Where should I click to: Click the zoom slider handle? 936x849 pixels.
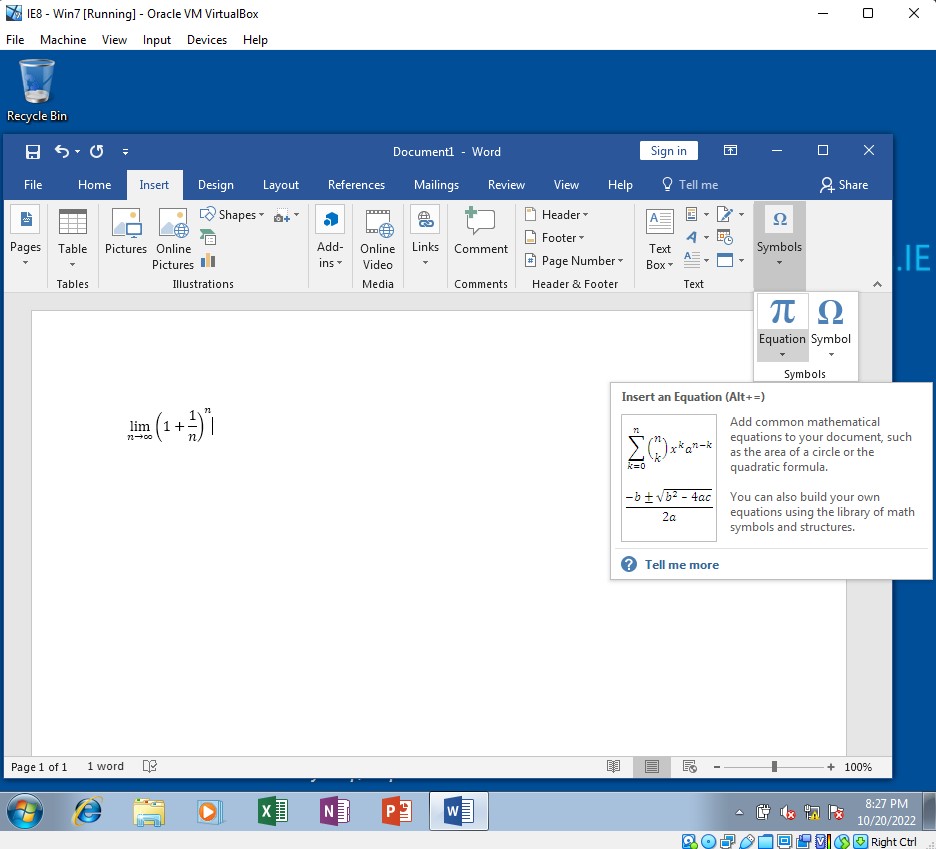(774, 767)
